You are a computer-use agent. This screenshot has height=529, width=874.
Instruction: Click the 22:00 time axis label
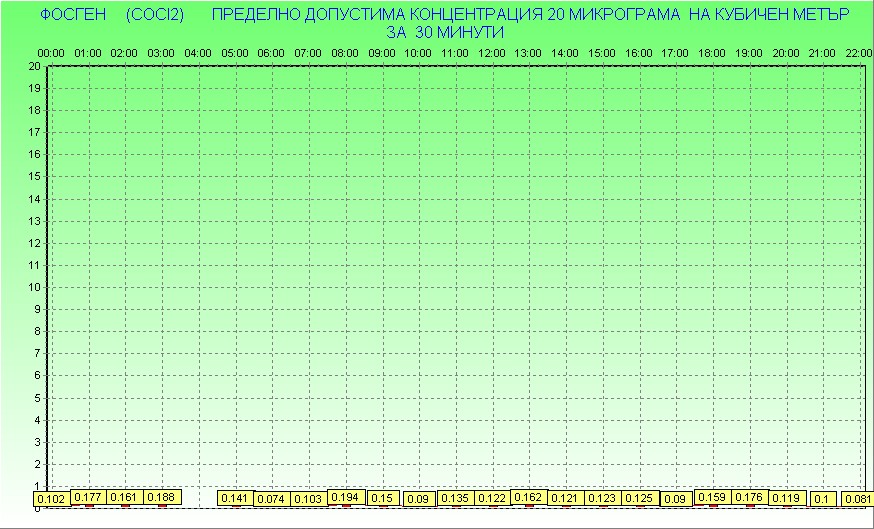pos(858,52)
